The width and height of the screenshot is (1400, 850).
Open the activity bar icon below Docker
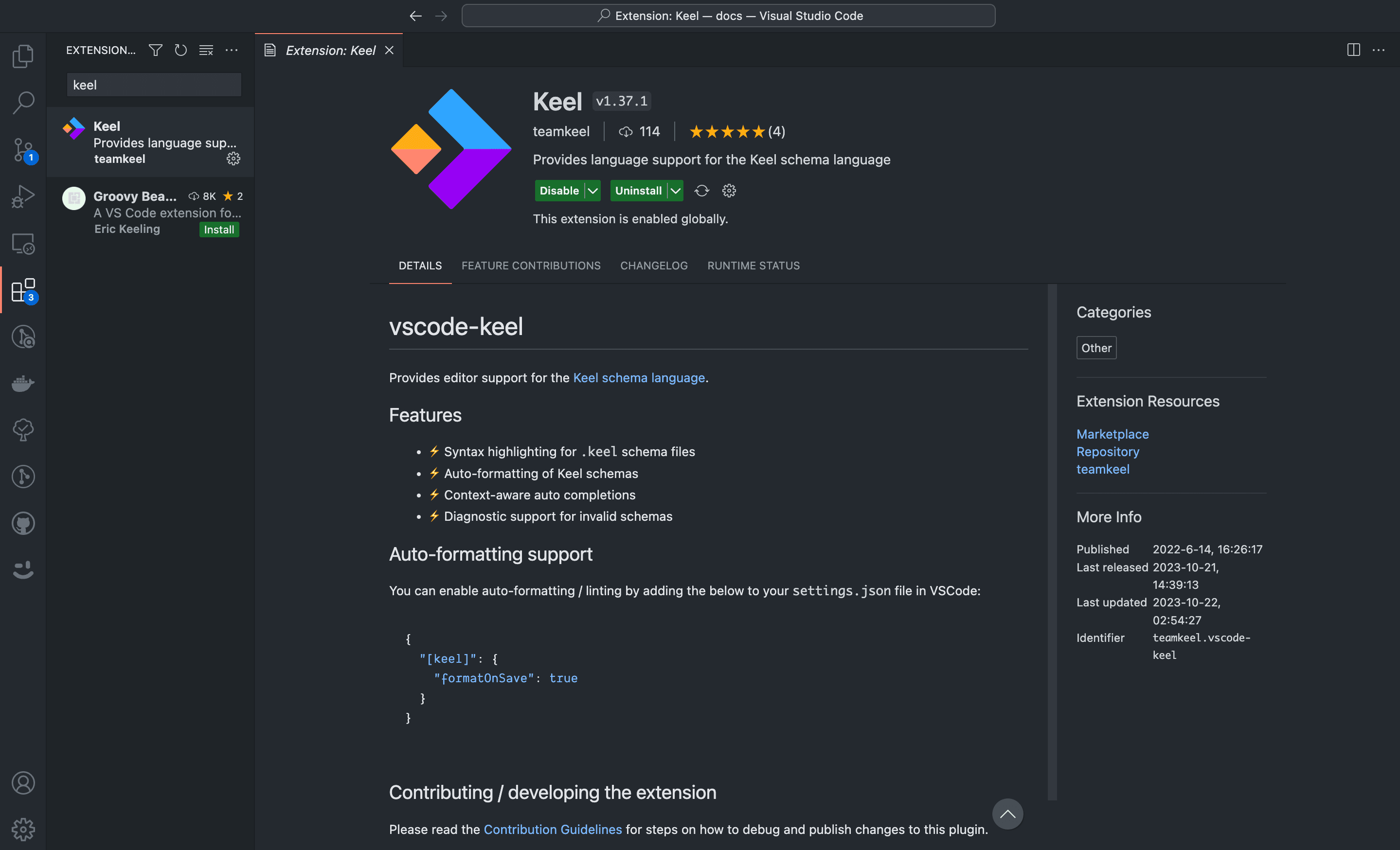click(x=23, y=430)
